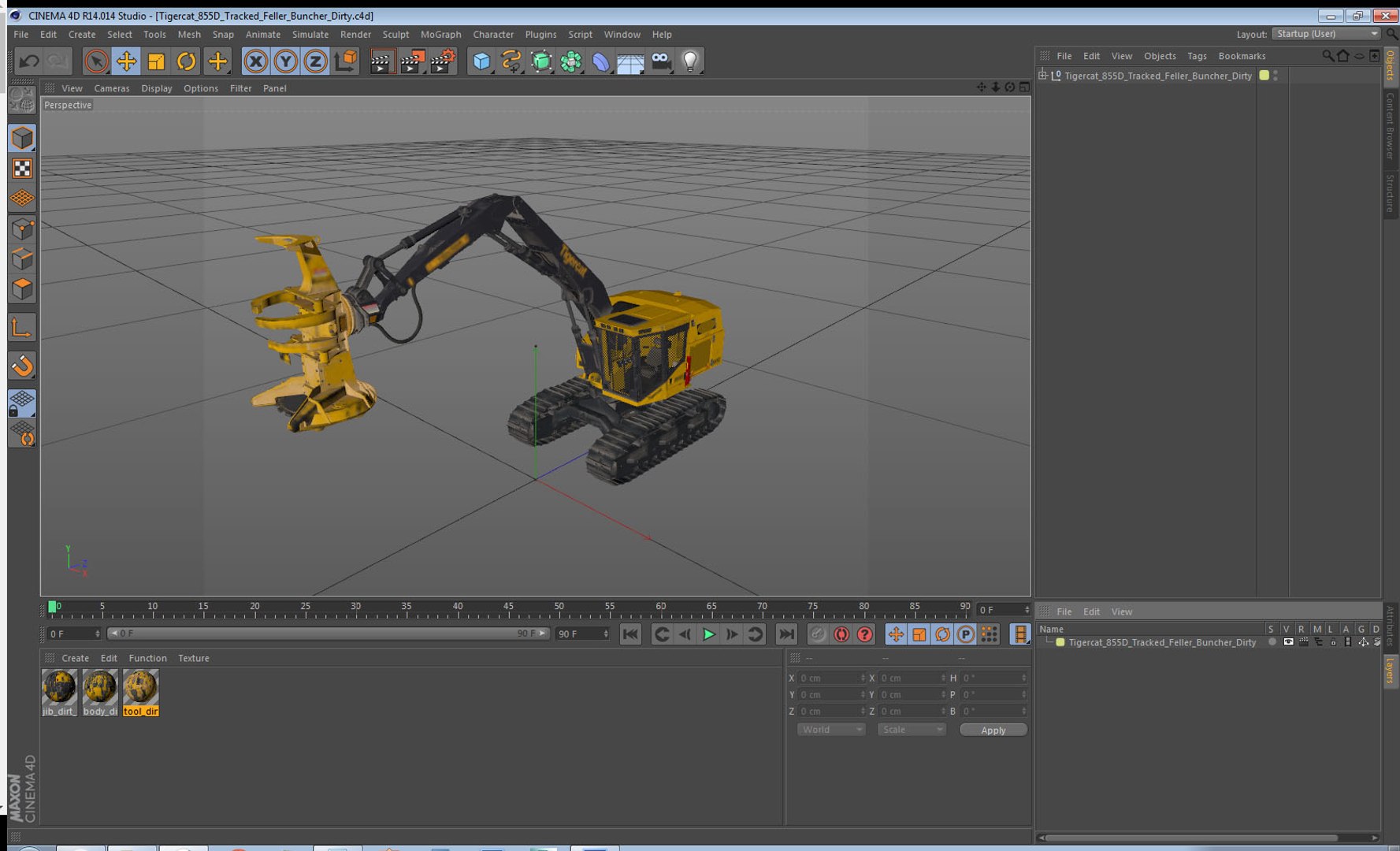Go to end of animation
The image size is (1400, 851).
(786, 634)
